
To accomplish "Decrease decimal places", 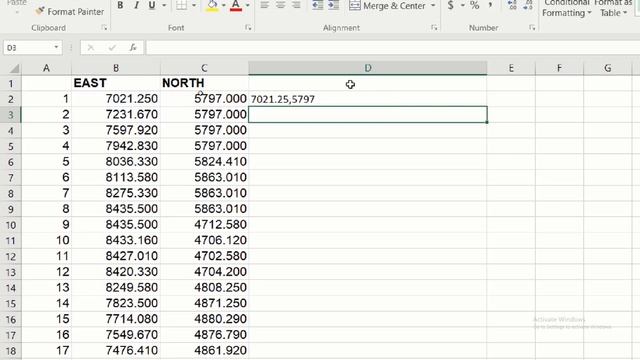I will (x=528, y=5).
